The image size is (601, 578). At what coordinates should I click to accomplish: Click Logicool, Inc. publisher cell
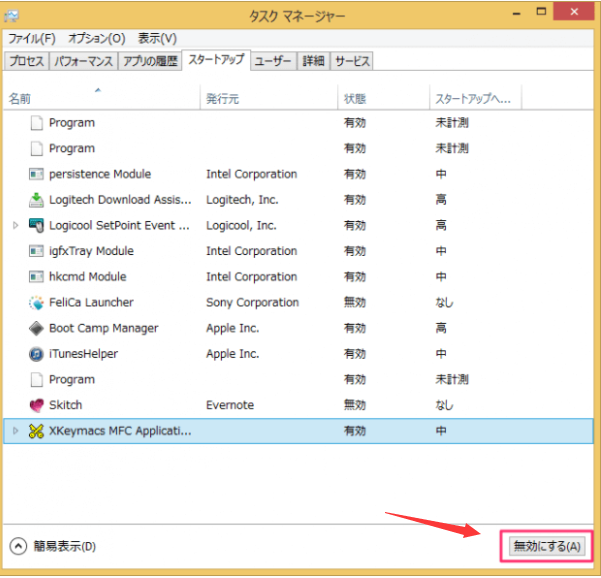(x=241, y=226)
